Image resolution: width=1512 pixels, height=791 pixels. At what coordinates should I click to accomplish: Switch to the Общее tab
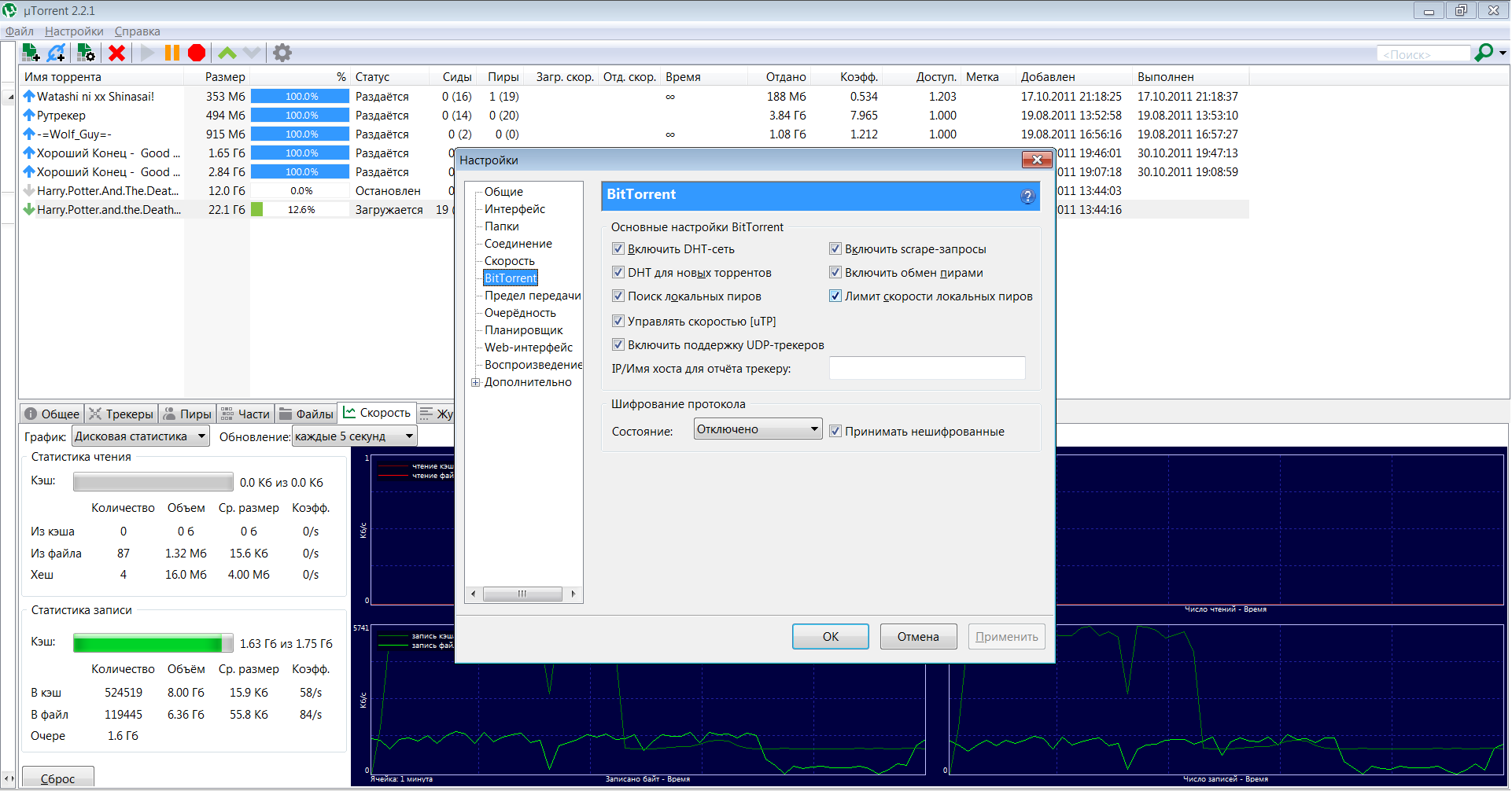click(x=52, y=414)
